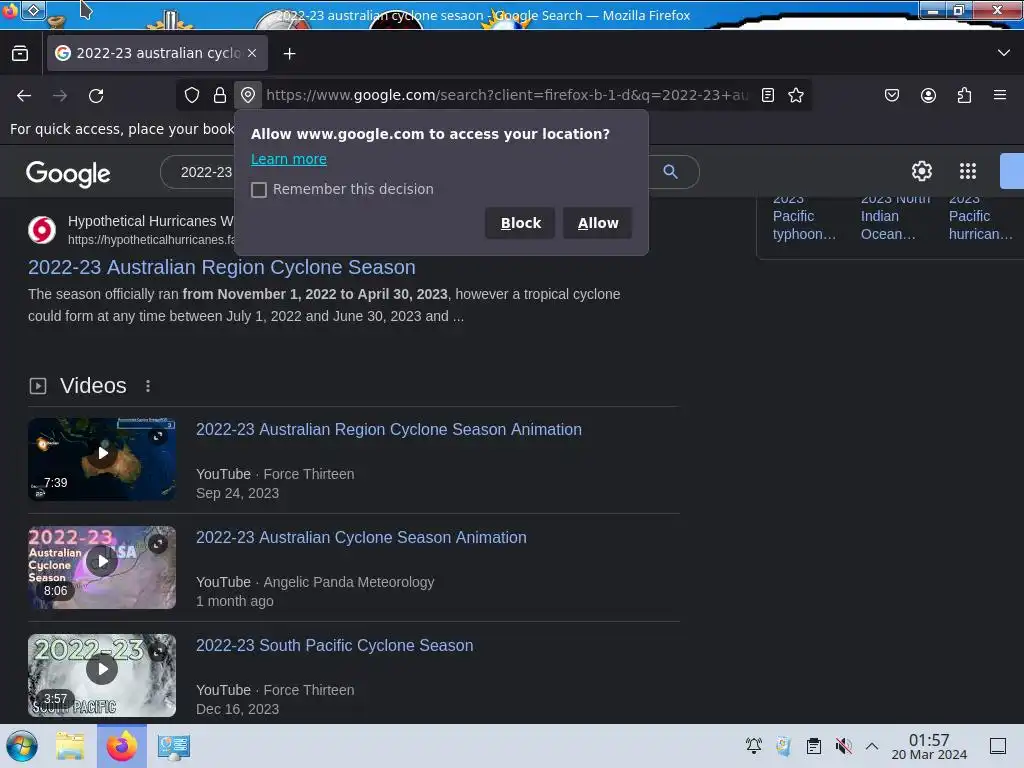This screenshot has width=1024, height=768.
Task: Open the extensions puzzle icon
Action: point(964,95)
